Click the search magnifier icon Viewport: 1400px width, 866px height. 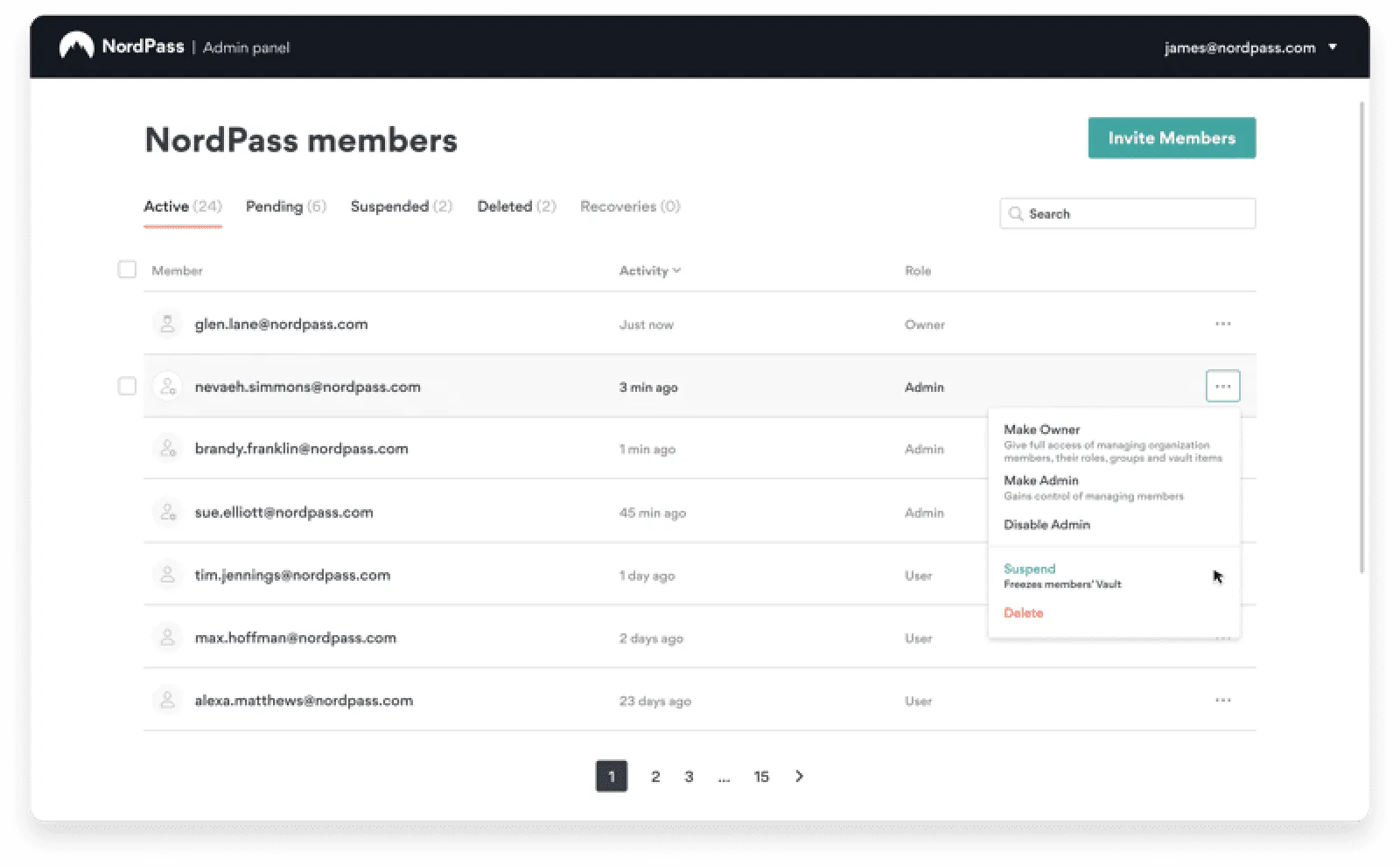click(x=1015, y=213)
